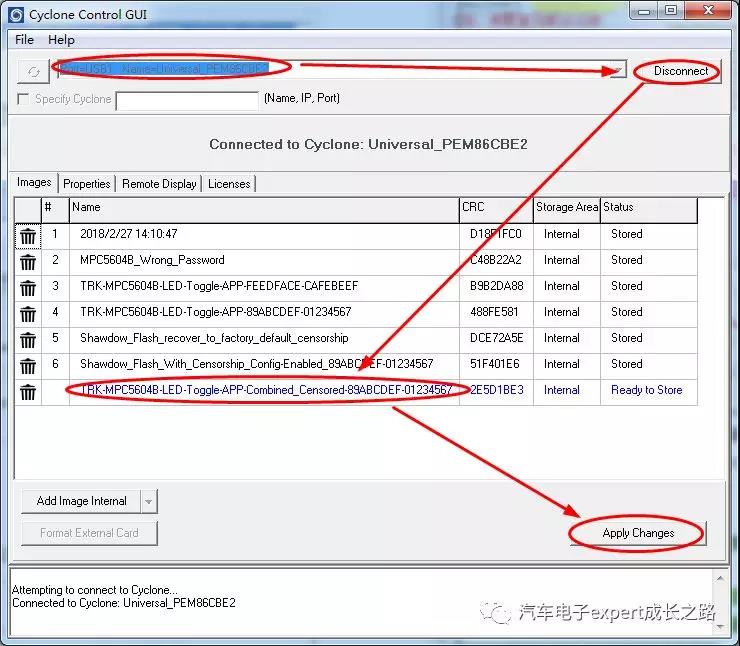This screenshot has height=646, width=740.
Task: Click the refresh Cyclone list icon
Action: pos(33,72)
